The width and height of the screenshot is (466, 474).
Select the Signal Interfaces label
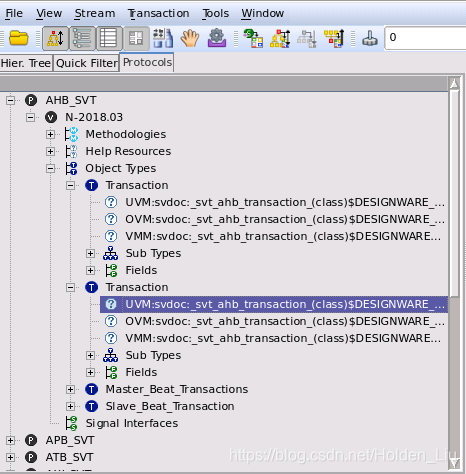(x=132, y=423)
